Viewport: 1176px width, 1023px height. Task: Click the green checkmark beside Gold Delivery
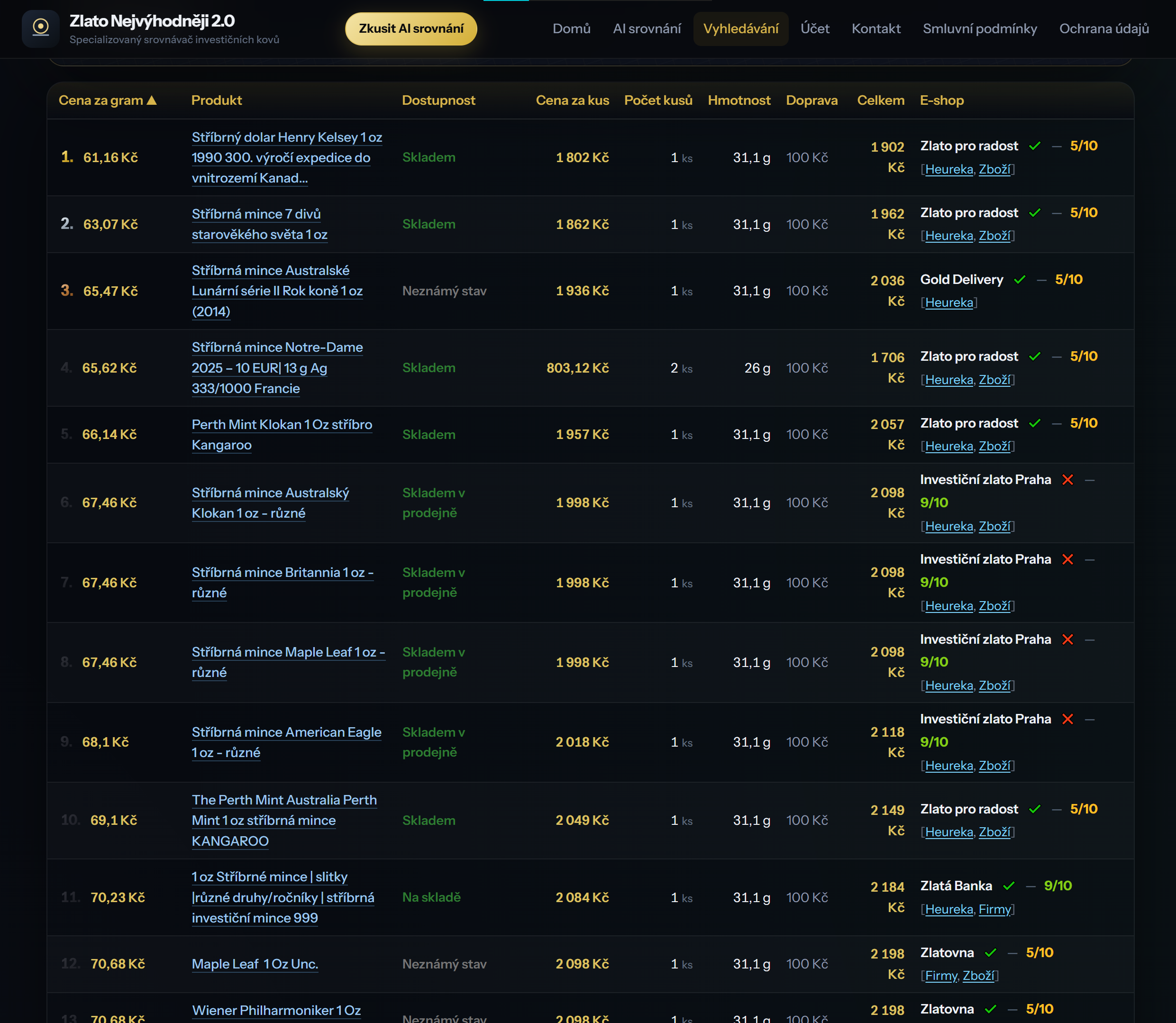pos(1020,280)
